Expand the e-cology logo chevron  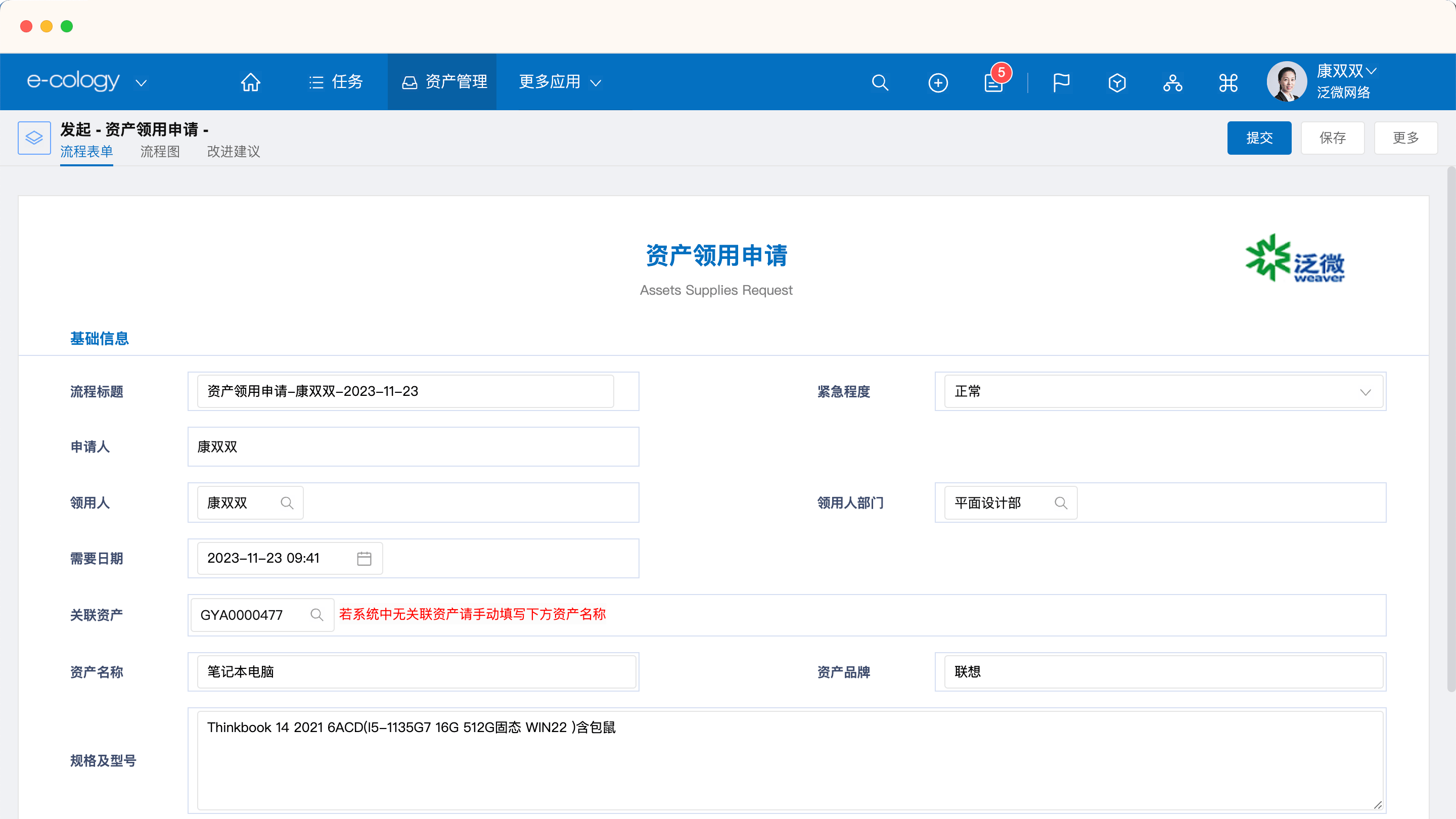(142, 82)
